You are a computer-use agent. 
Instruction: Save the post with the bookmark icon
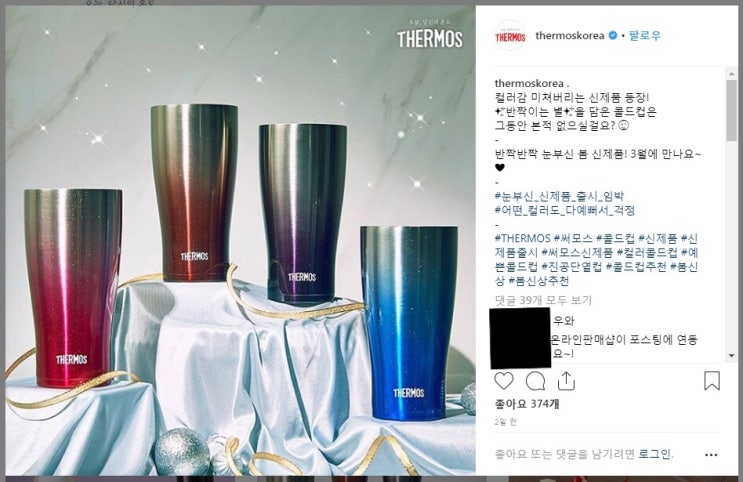tap(712, 381)
